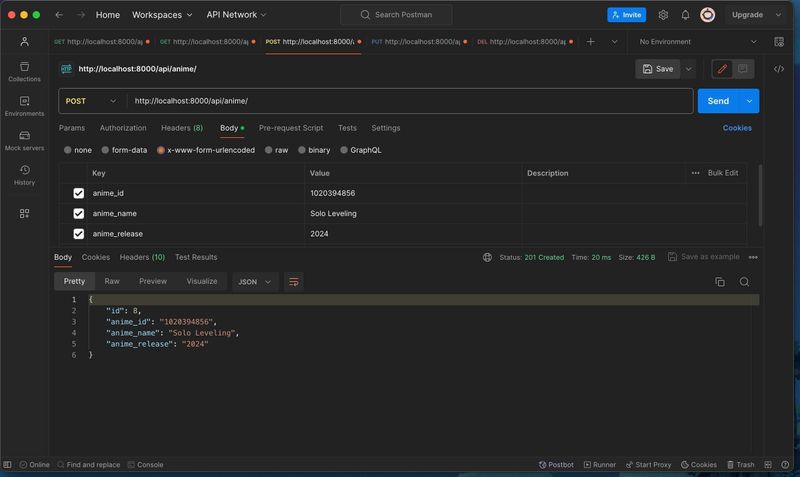Switch to the Params tab

72,128
